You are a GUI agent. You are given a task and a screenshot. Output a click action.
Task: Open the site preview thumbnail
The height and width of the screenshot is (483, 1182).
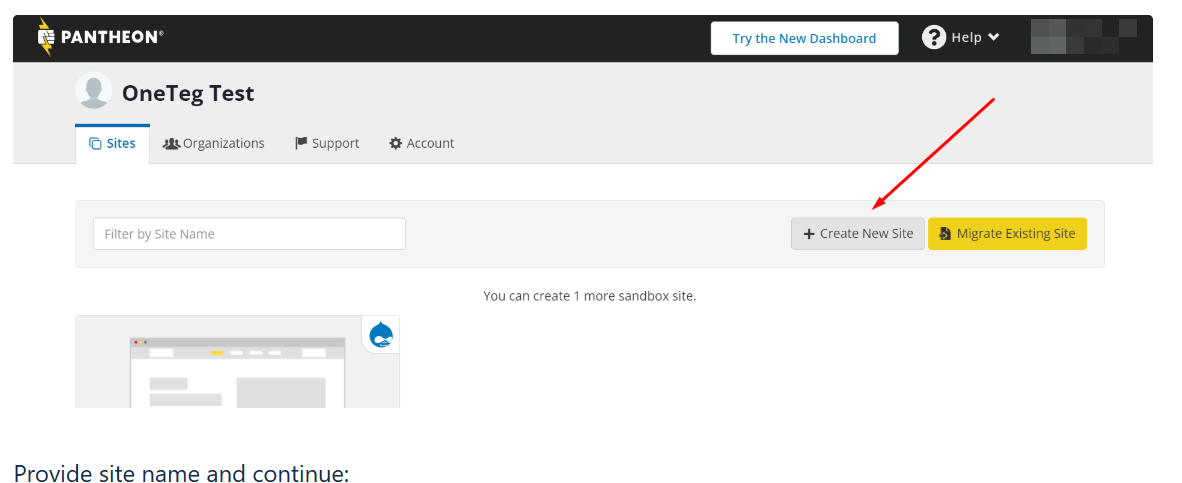pos(237,372)
